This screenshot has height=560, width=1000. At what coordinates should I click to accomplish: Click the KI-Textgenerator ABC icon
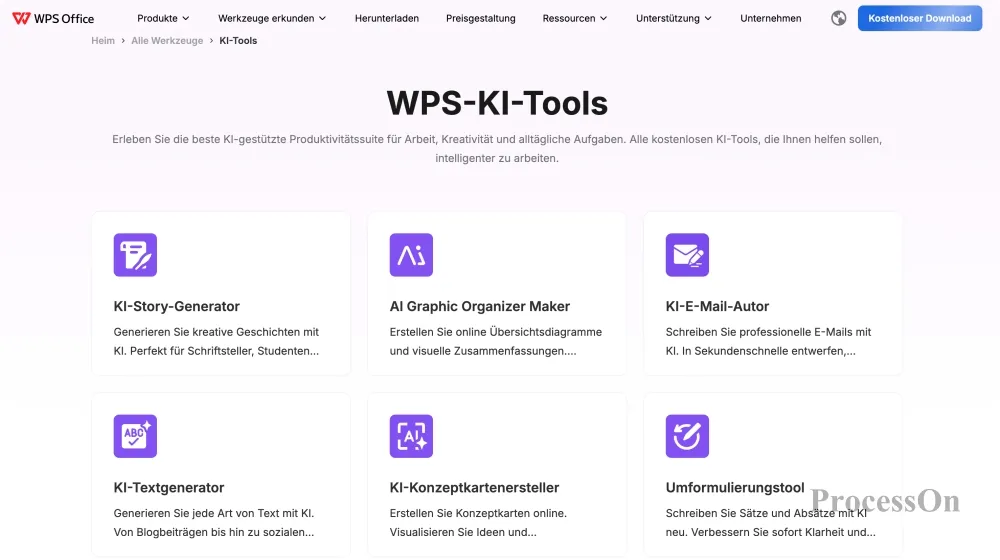[x=135, y=436]
